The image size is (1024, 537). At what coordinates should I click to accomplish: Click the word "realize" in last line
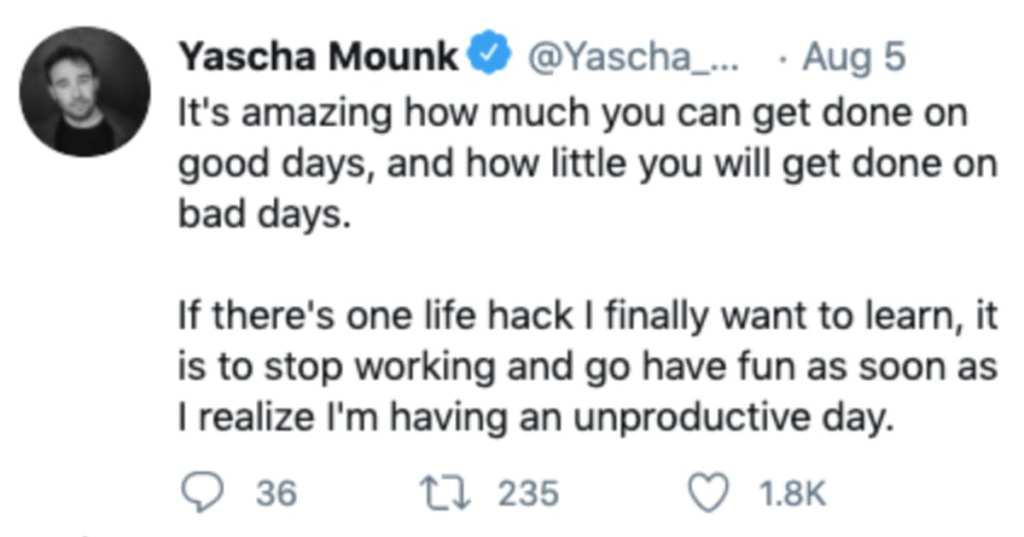point(256,417)
